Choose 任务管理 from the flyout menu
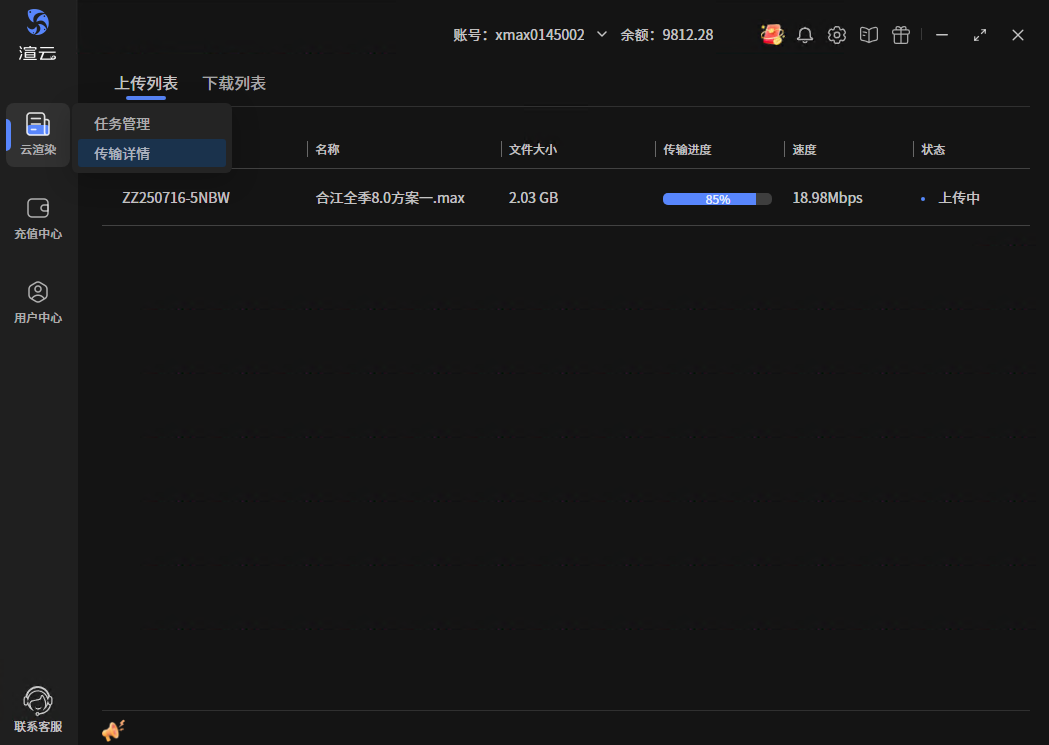Image resolution: width=1049 pixels, height=745 pixels. pyautogui.click(x=122, y=124)
